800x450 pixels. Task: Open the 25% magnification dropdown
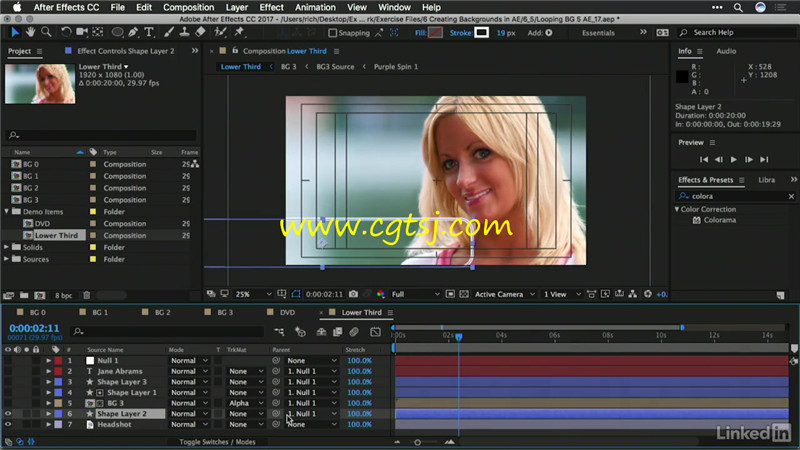(x=253, y=294)
